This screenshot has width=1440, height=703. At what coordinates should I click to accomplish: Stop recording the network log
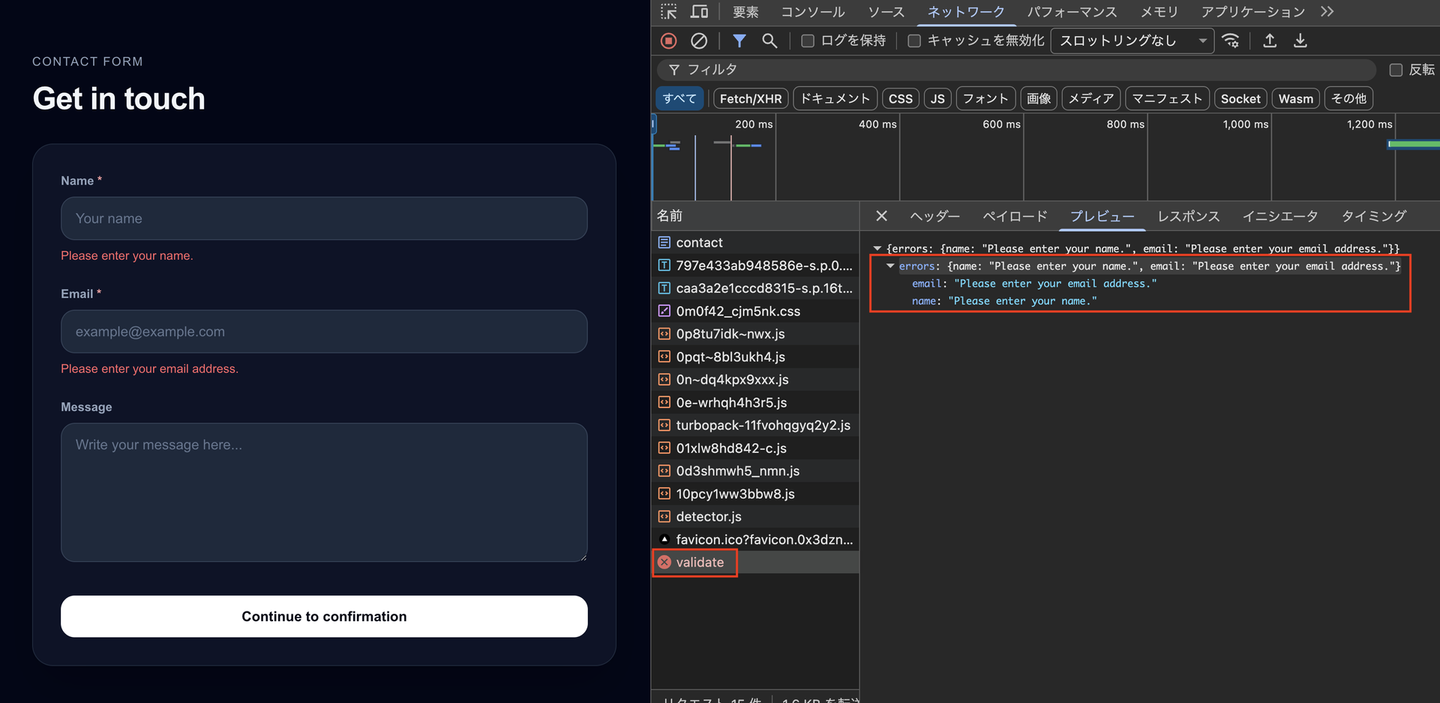point(669,41)
